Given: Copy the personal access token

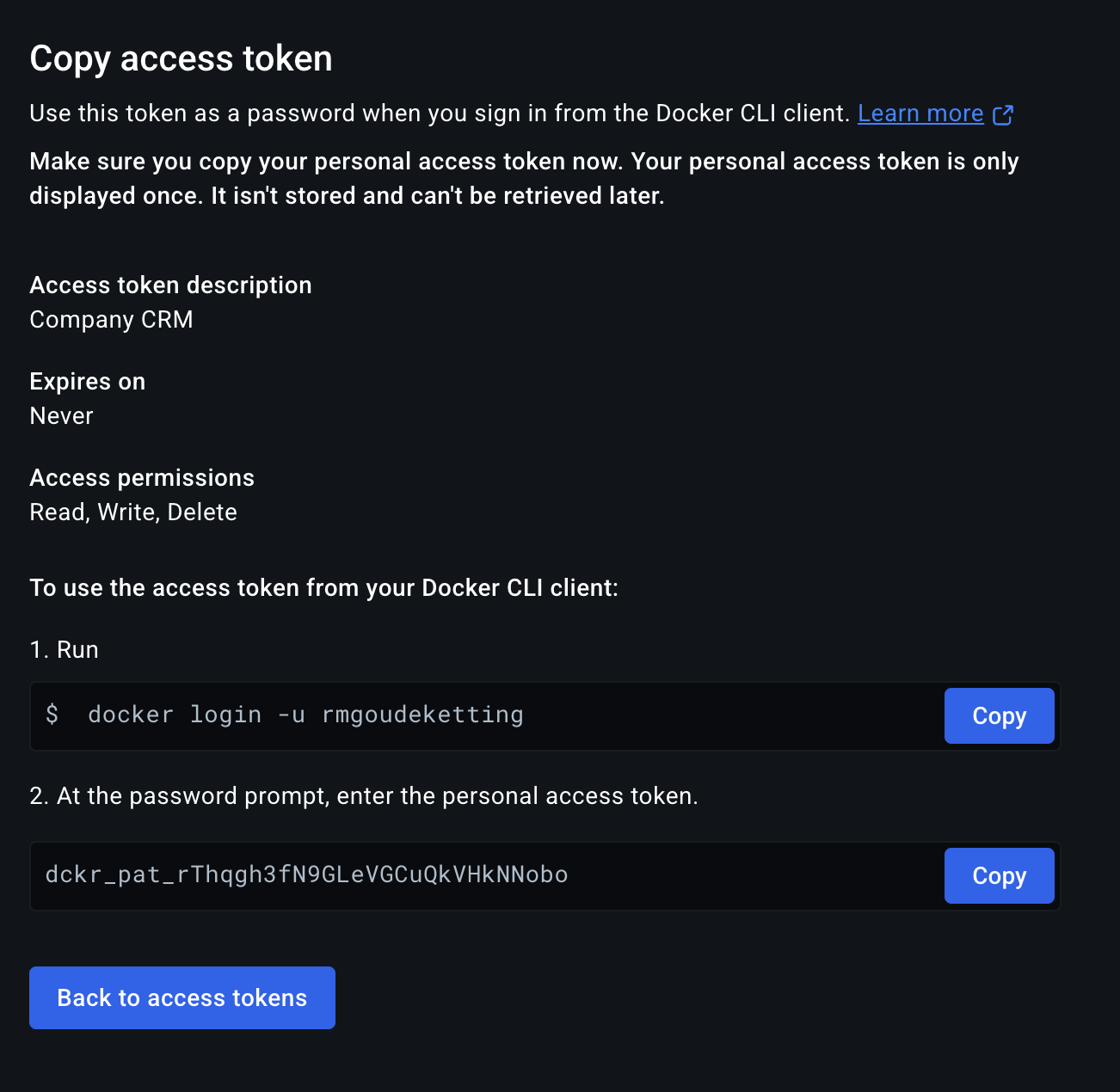Looking at the screenshot, I should (999, 875).
